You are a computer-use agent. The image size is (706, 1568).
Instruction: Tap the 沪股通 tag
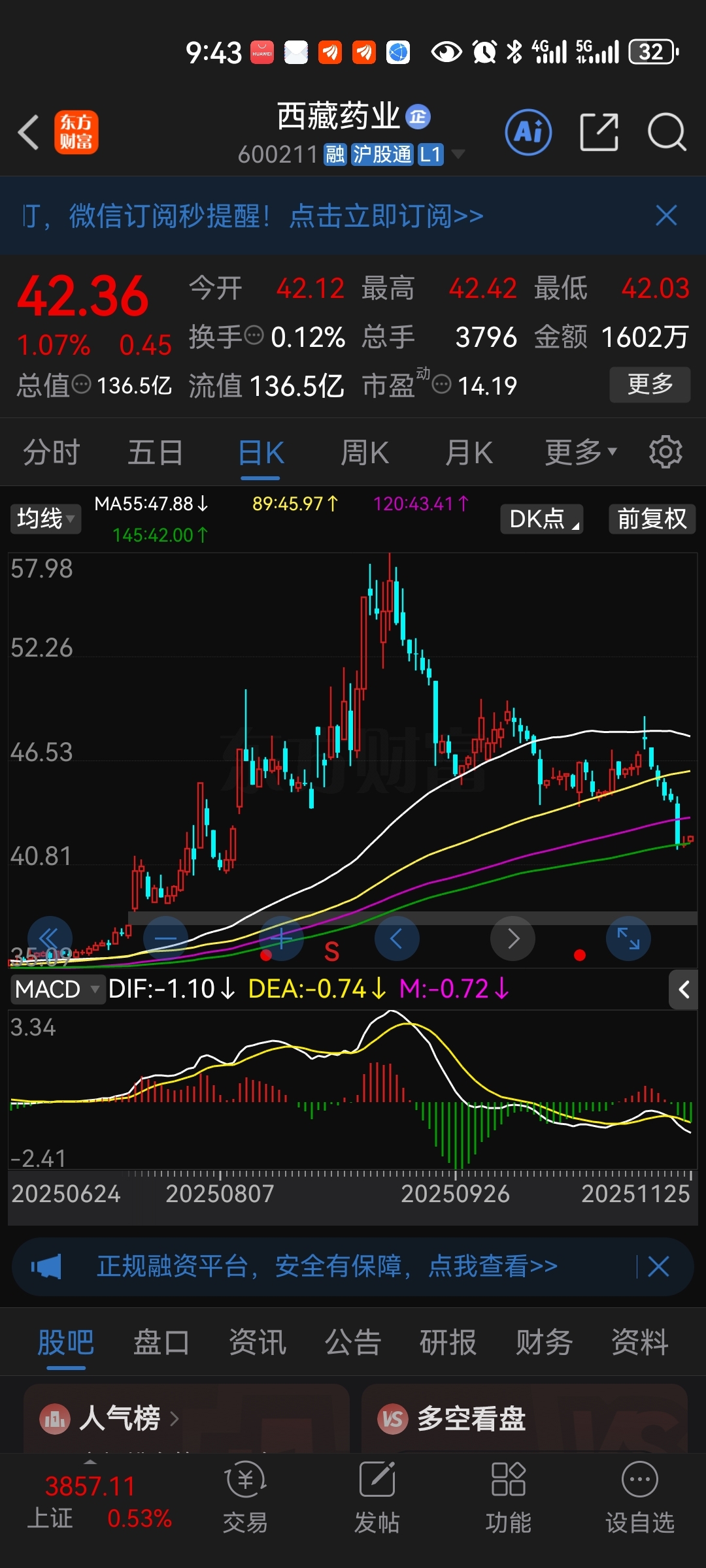(x=382, y=155)
